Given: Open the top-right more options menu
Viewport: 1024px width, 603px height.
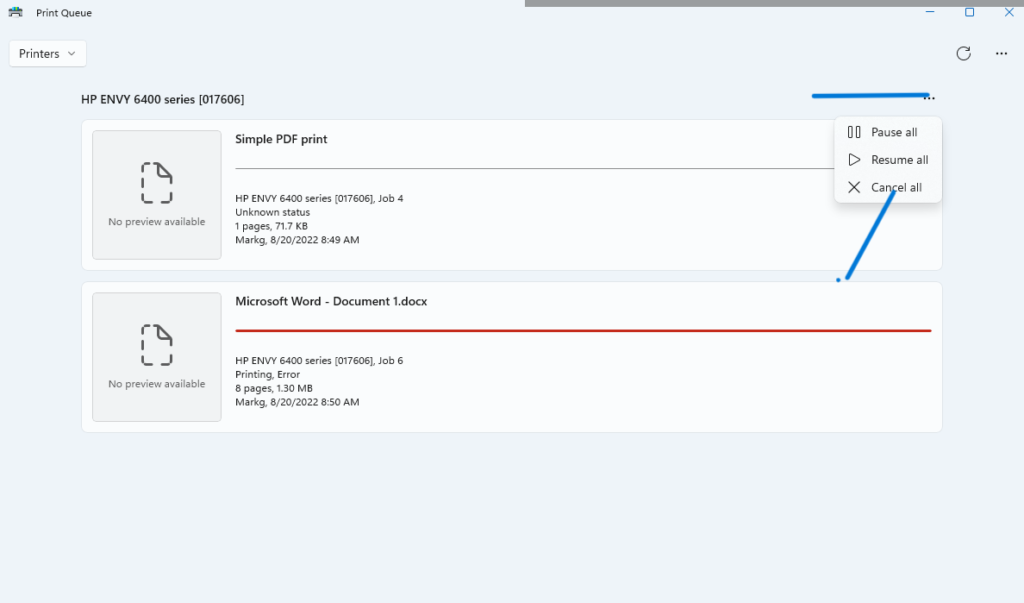Looking at the screenshot, I should click(x=1001, y=54).
